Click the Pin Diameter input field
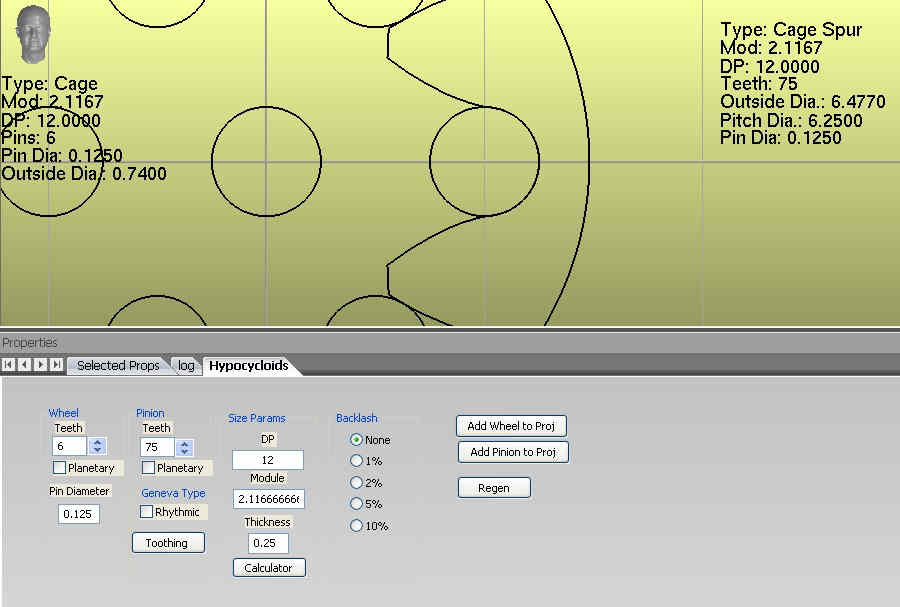This screenshot has width=900, height=607. 78,514
